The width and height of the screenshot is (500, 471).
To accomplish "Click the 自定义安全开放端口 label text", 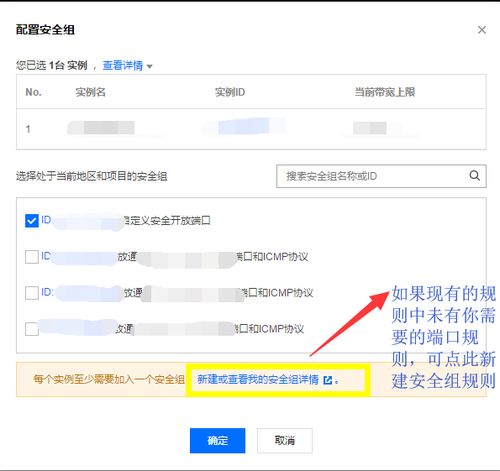I will pos(167,220).
